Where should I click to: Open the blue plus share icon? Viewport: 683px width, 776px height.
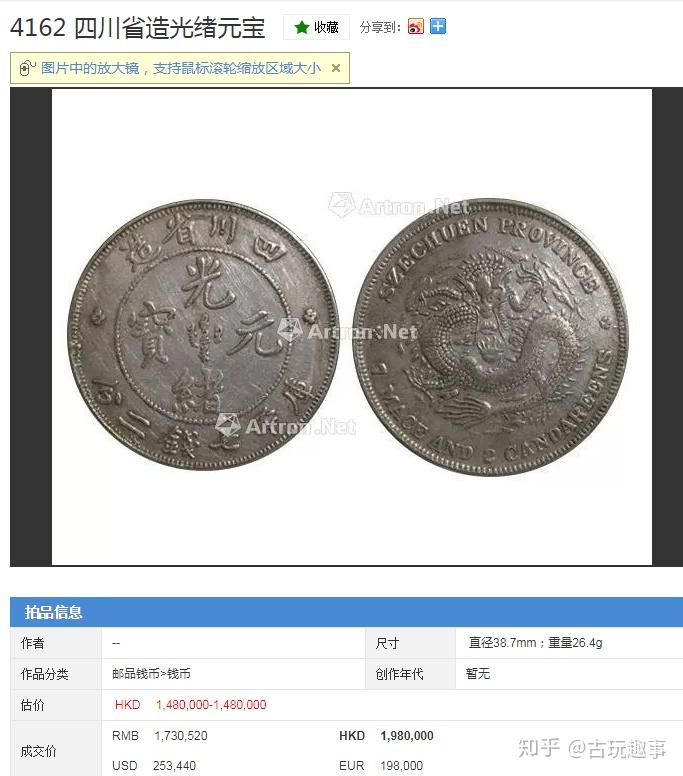[438, 26]
